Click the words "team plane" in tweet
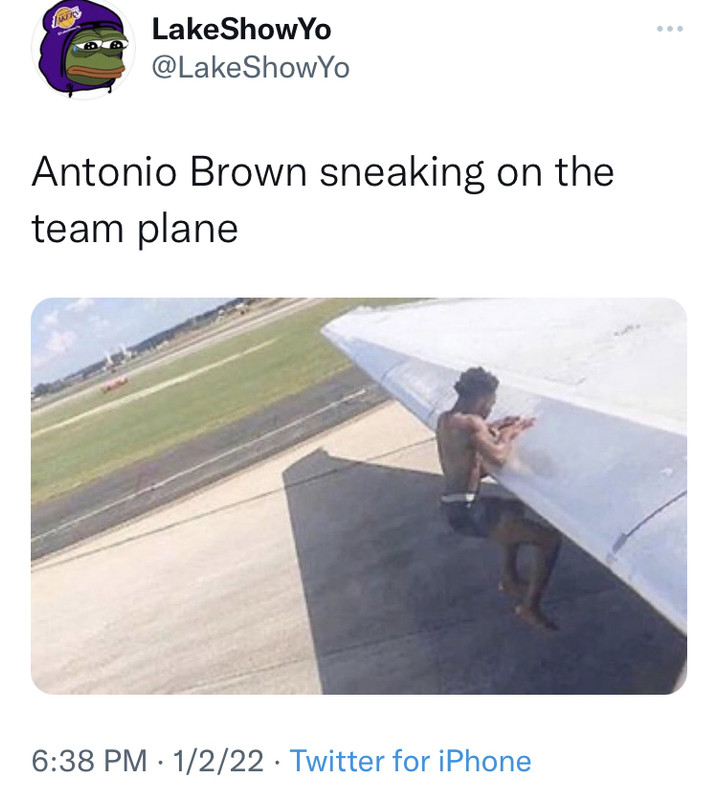The width and height of the screenshot is (718, 800). [135, 229]
